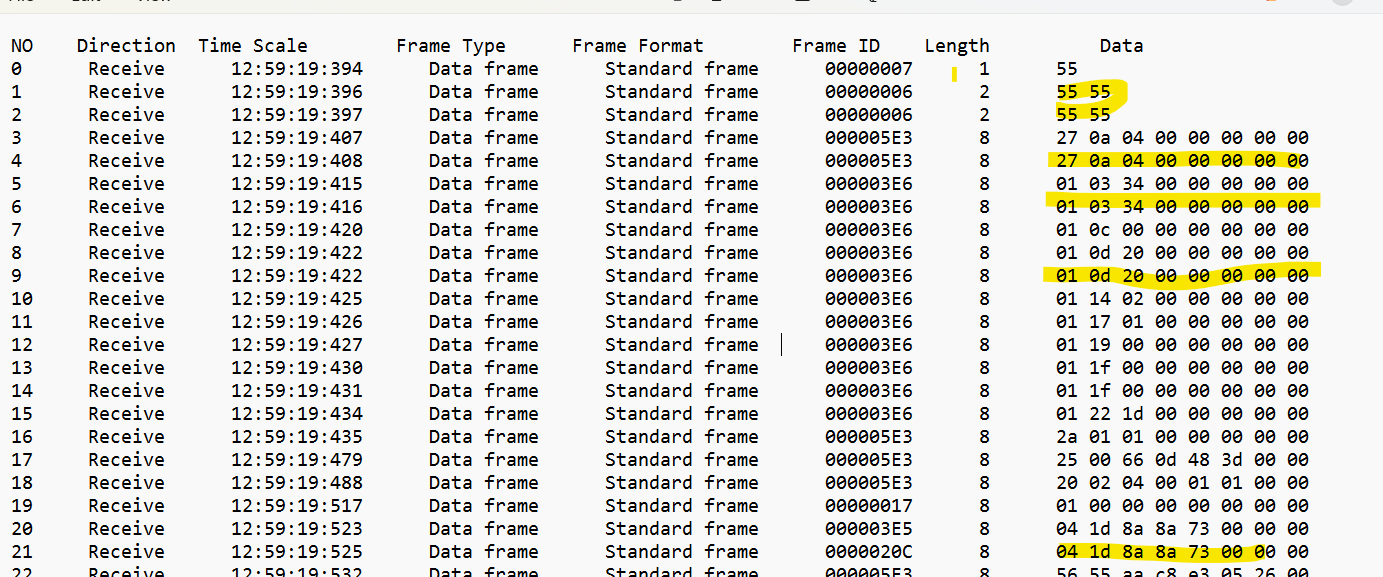
Task: Click frame ID 00000007 in row 0
Action: click(x=869, y=69)
